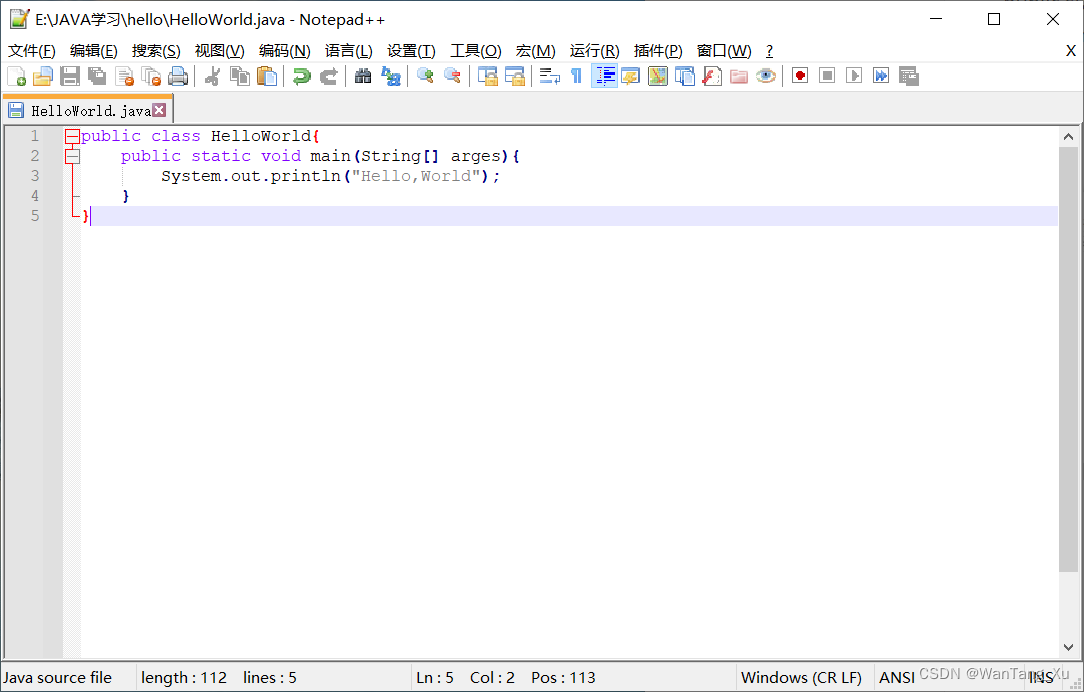Toggle word wrap toolbar icon
Image resolution: width=1084 pixels, height=692 pixels.
[x=550, y=76]
